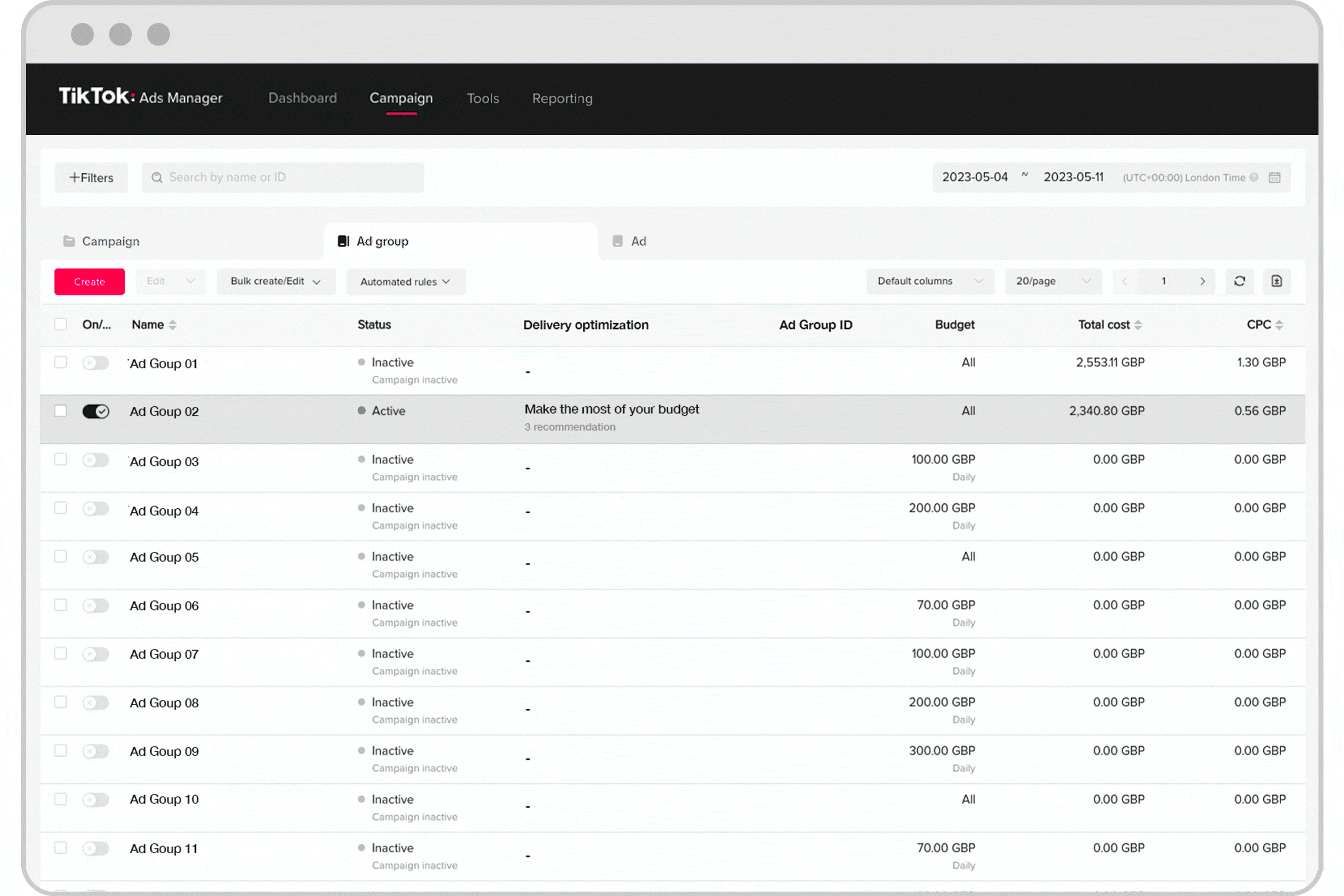
Task: Click the Ad tab icon
Action: click(x=616, y=240)
